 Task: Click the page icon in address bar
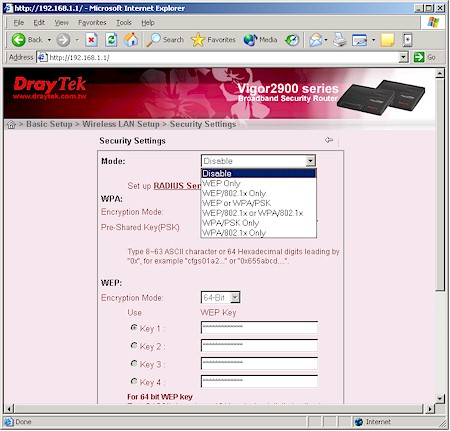[x=42, y=57]
